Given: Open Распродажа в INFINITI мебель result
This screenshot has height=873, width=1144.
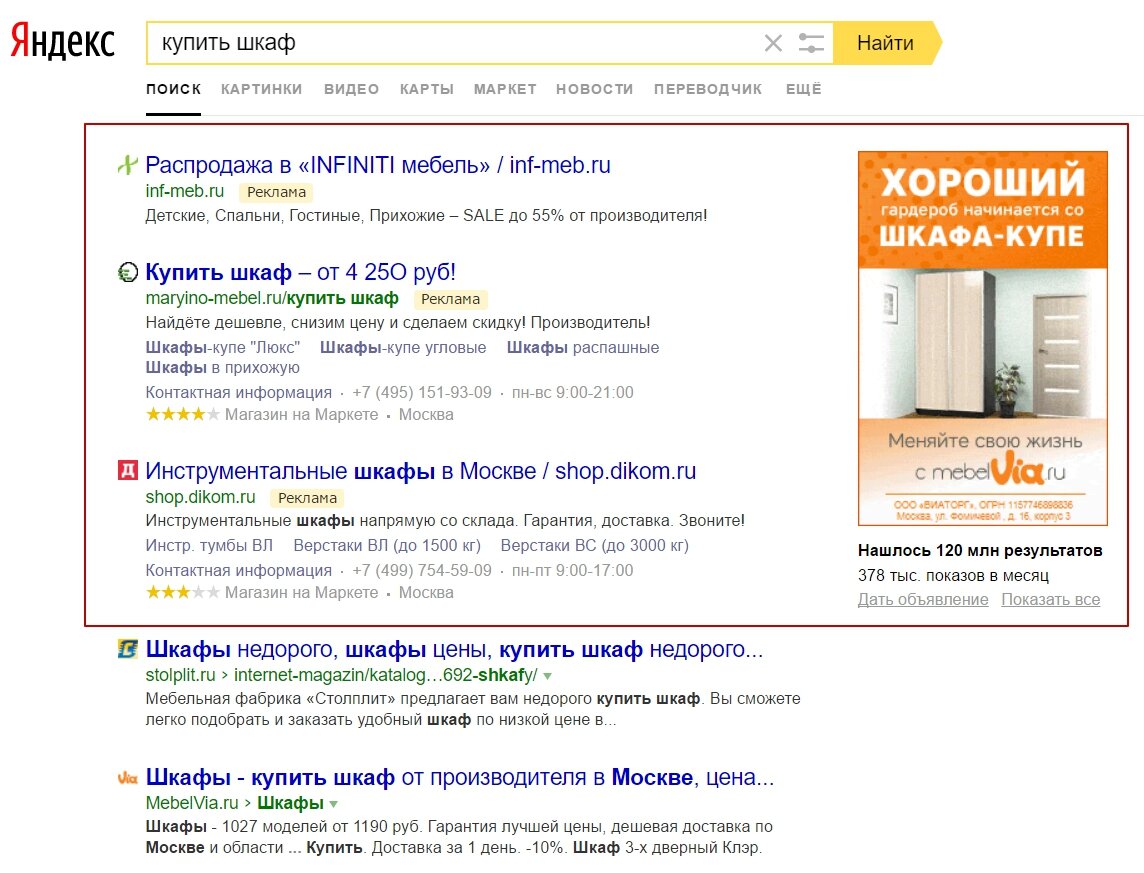Looking at the screenshot, I should pyautogui.click(x=378, y=165).
